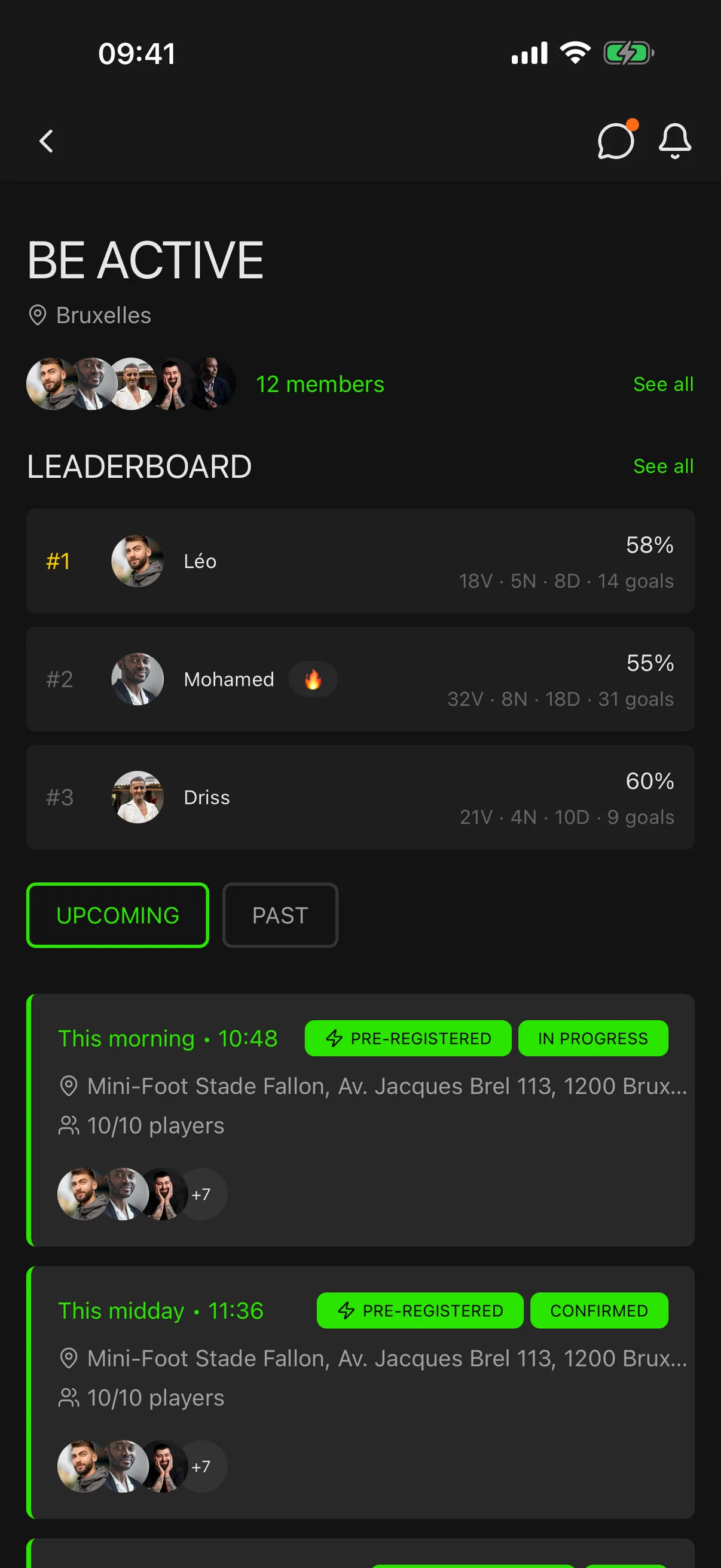
Task: Tap the CONFIRMED status badge
Action: click(x=599, y=1310)
